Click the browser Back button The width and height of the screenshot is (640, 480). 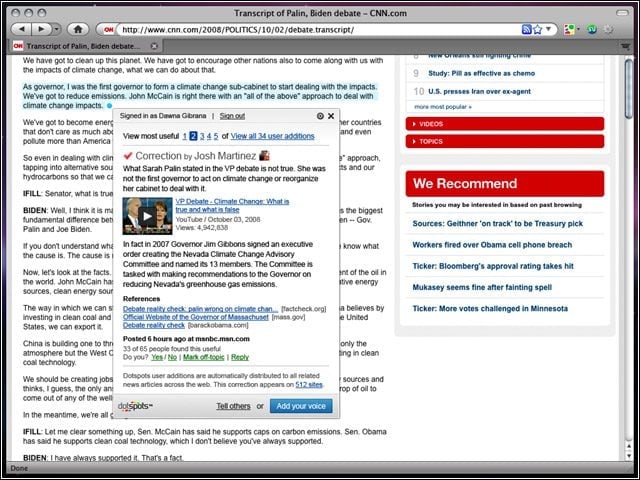click(22, 29)
